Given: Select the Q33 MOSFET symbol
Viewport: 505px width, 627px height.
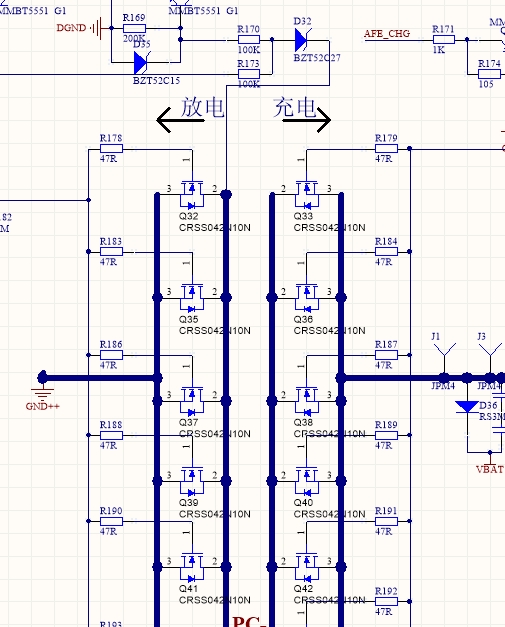Looking at the screenshot, I should pos(307,195).
